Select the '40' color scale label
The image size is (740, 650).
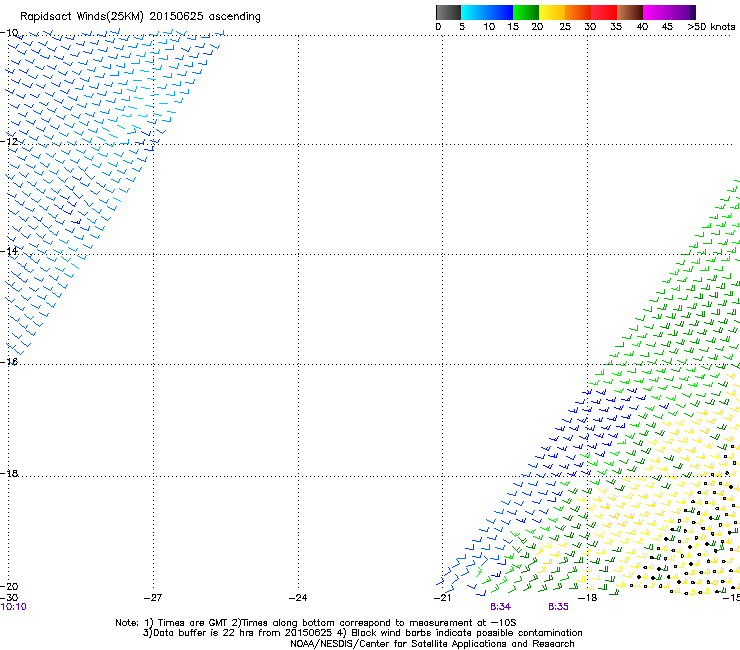[642, 27]
